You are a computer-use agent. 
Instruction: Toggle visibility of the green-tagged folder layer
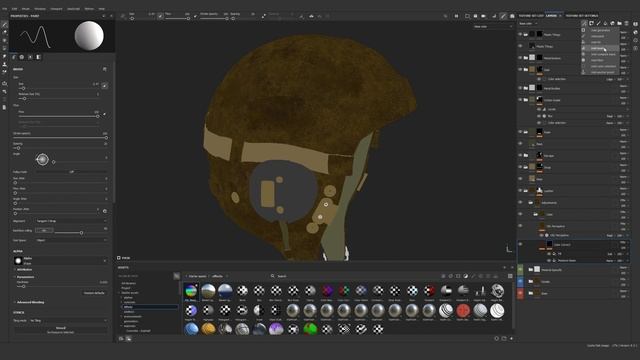(x=520, y=269)
